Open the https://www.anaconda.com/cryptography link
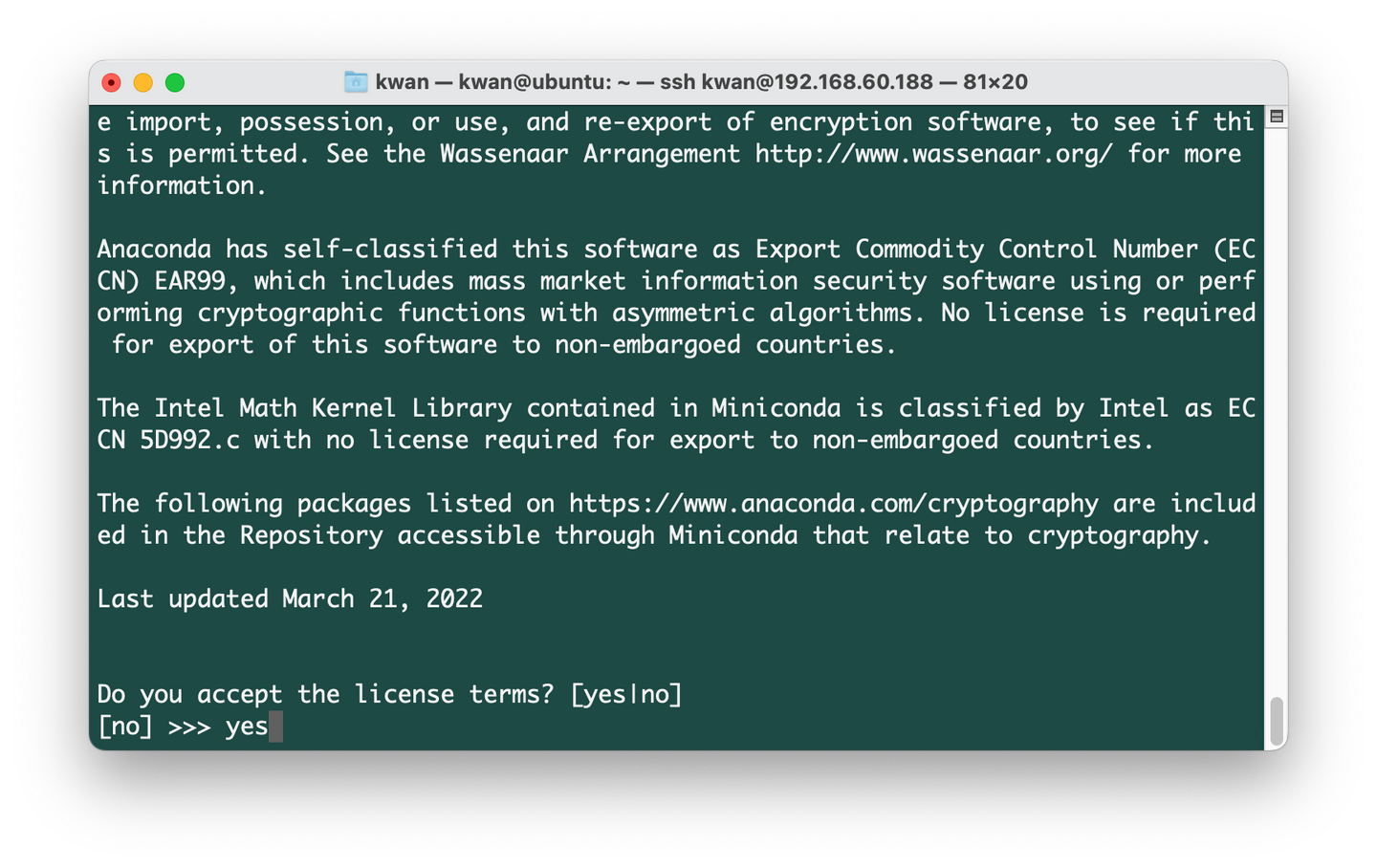 [x=833, y=504]
